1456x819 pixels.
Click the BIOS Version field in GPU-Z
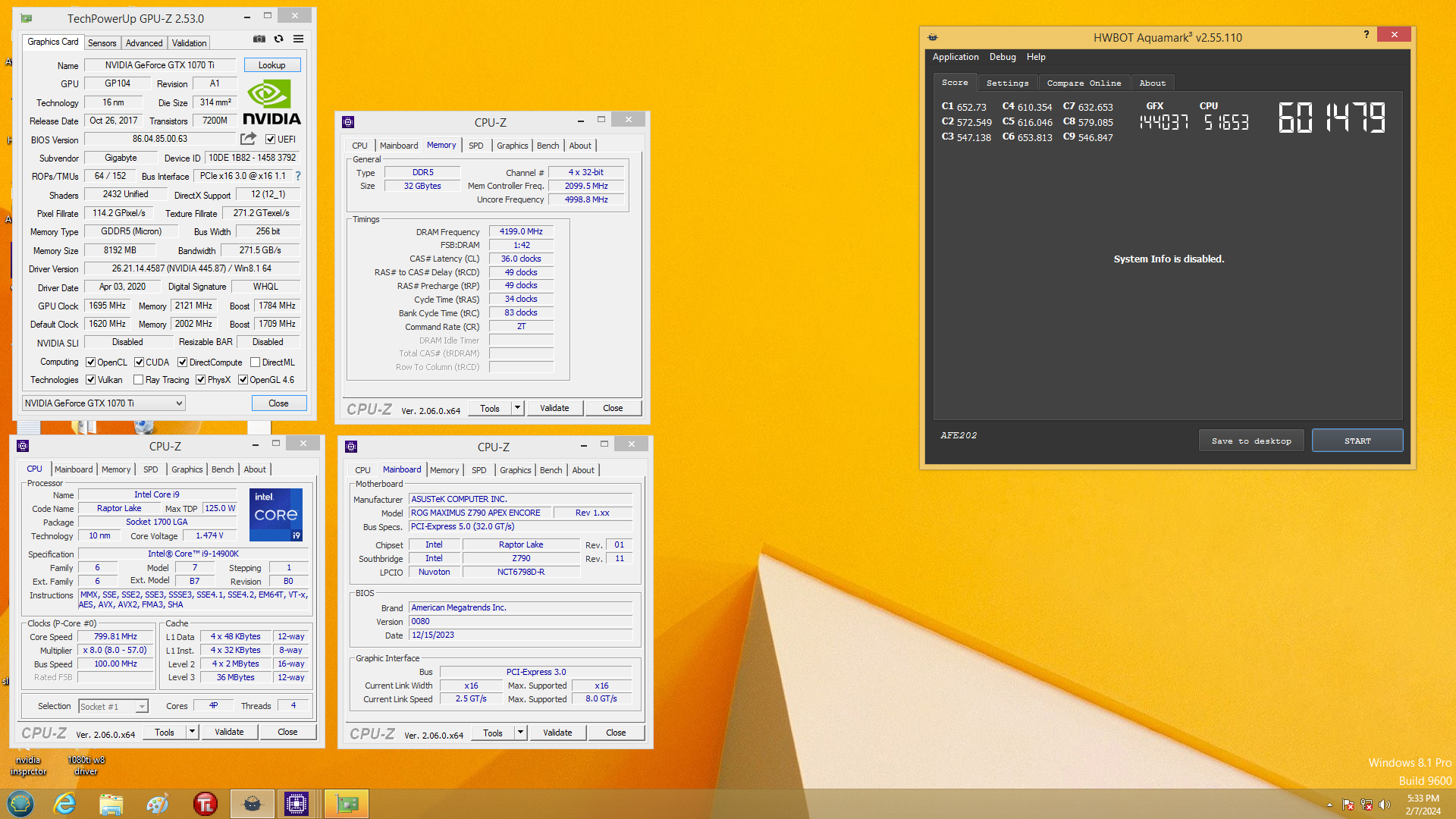pyautogui.click(x=159, y=139)
